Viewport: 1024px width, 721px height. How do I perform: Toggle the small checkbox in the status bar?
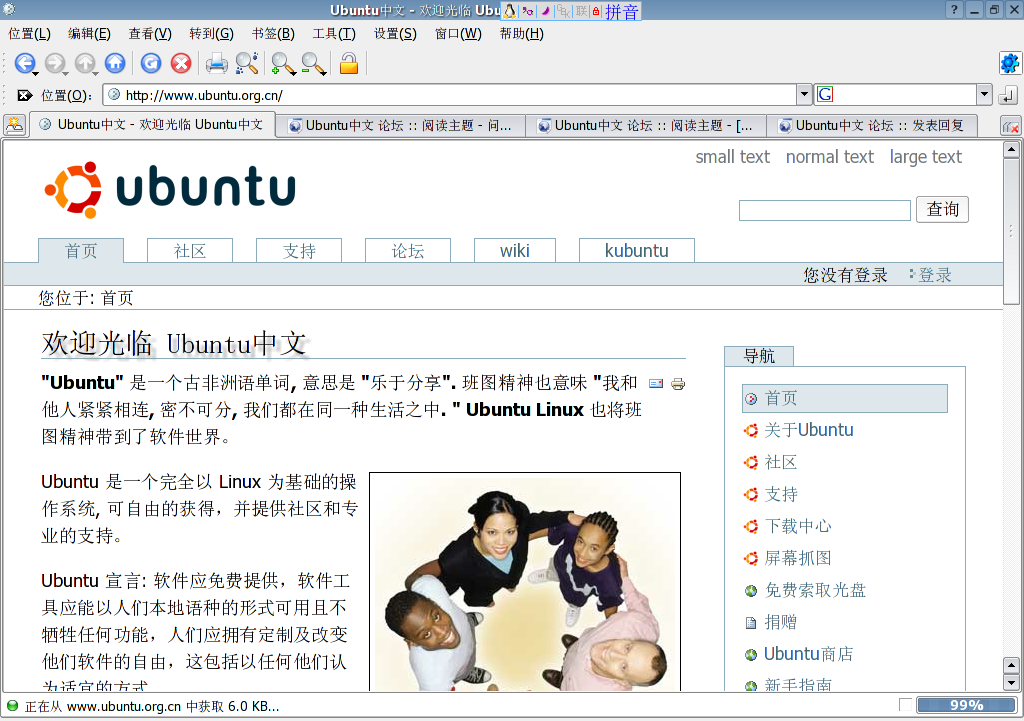(905, 705)
